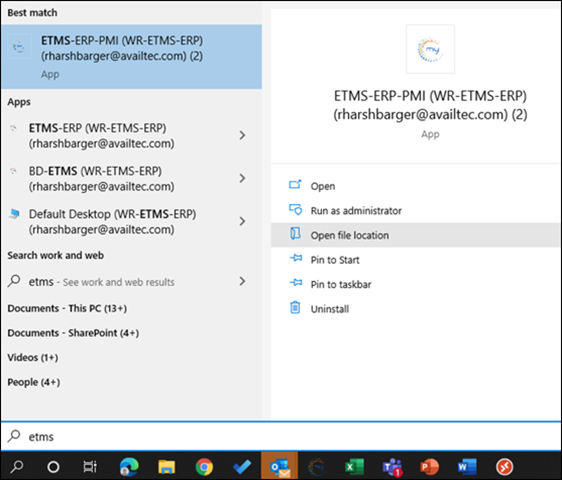The width and height of the screenshot is (562, 480).
Task: Expand options for Default Desktop result
Action: click(x=242, y=221)
